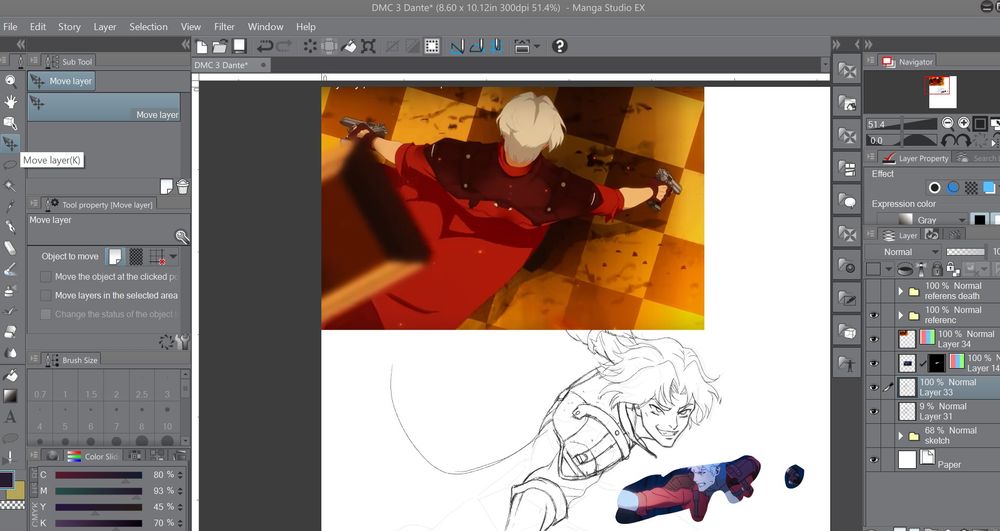Expand the 'referens death' folder
Screen dimensions: 1000x531
click(901, 291)
